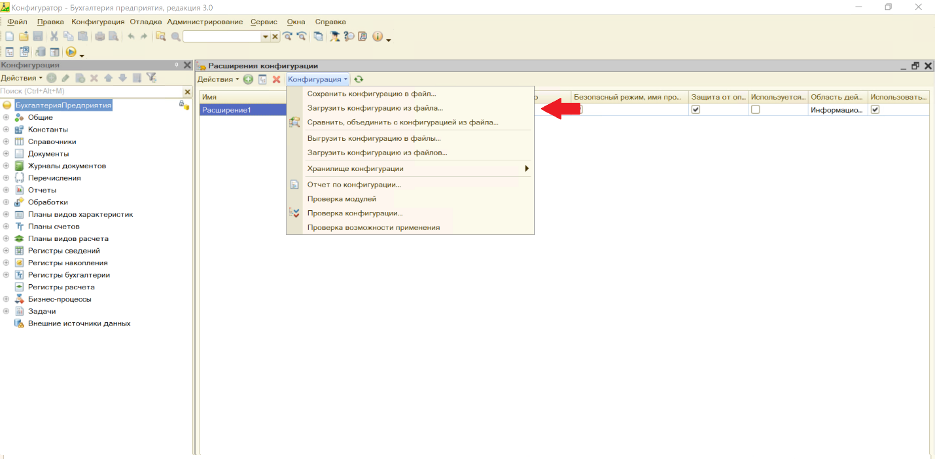Click the Конфигурация dropdown button in extensions toolbar
Screen dimensions: 936x460
(x=318, y=79)
